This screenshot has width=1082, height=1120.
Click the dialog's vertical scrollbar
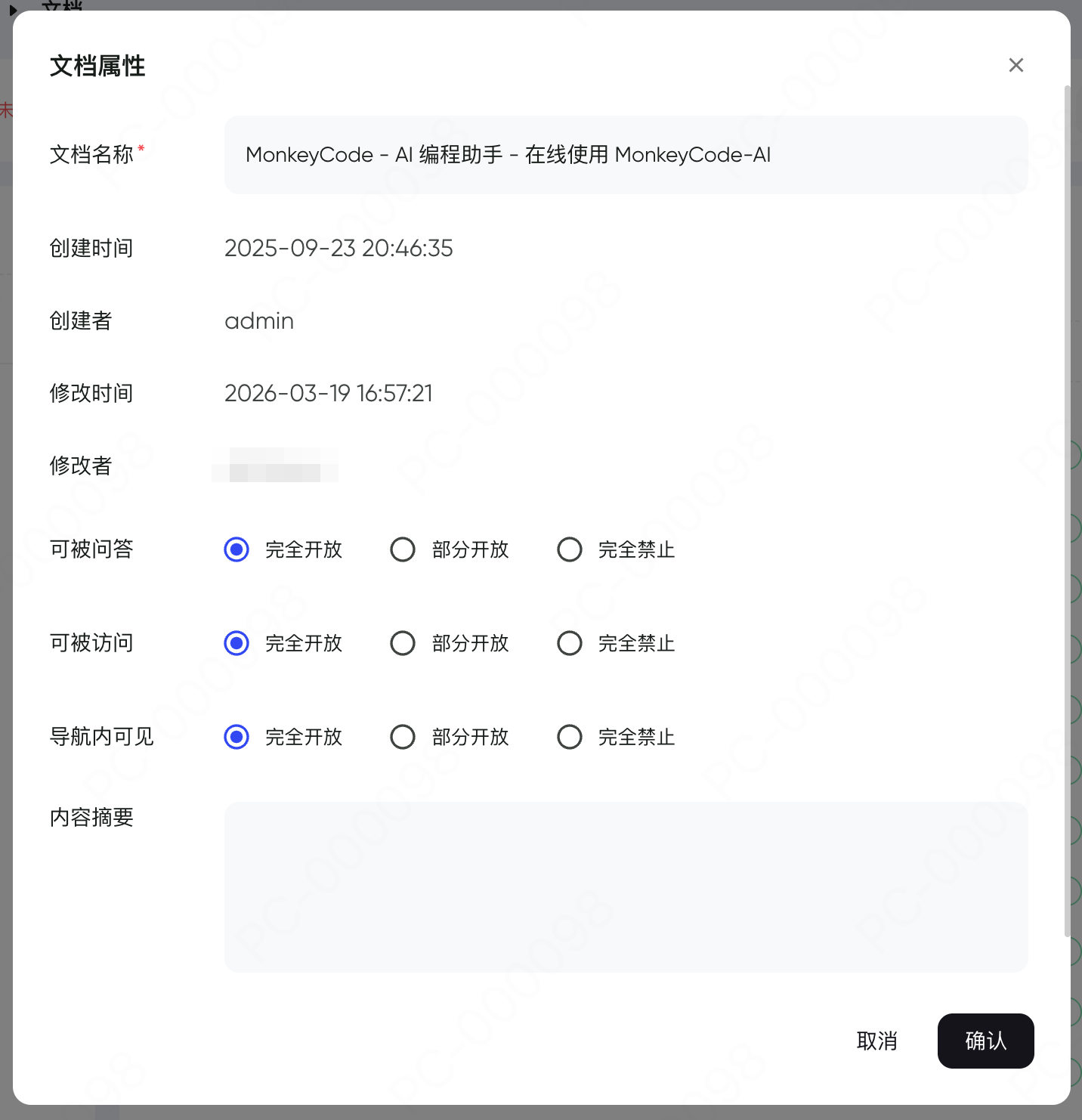pos(1067,511)
